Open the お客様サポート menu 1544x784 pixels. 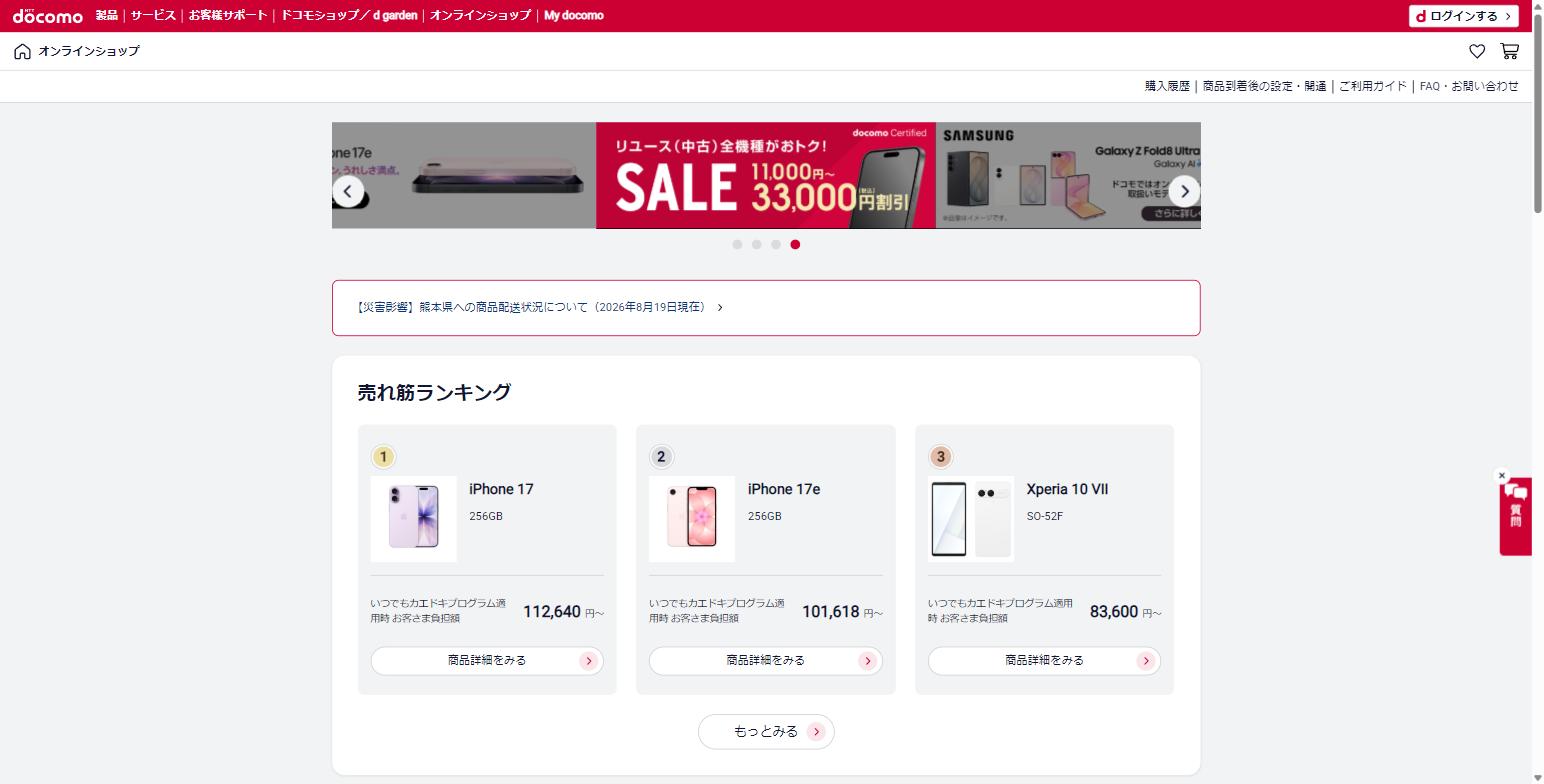pyautogui.click(x=228, y=16)
